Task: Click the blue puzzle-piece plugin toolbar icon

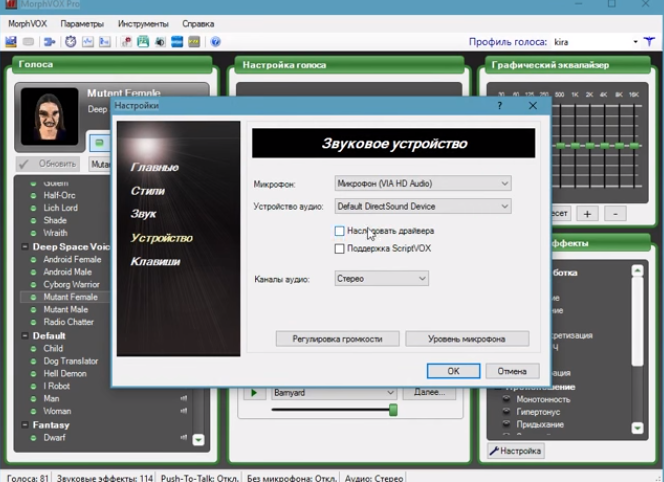Action: [50, 42]
